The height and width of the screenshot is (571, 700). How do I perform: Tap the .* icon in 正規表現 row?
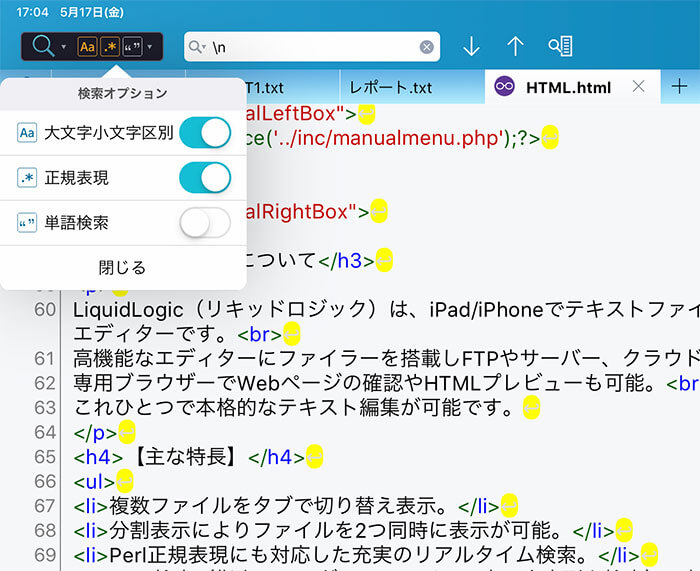click(27, 178)
